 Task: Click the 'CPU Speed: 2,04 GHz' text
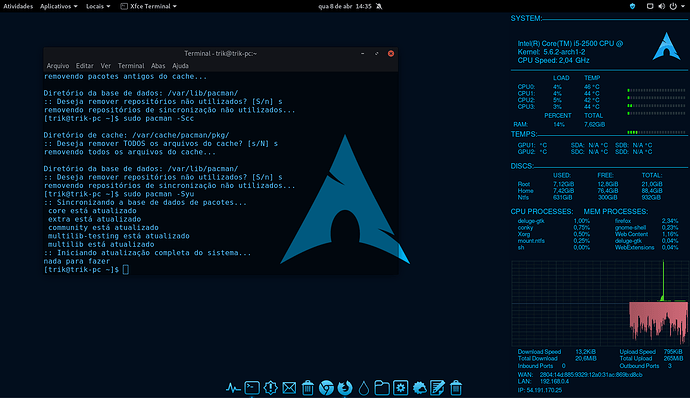(553, 60)
